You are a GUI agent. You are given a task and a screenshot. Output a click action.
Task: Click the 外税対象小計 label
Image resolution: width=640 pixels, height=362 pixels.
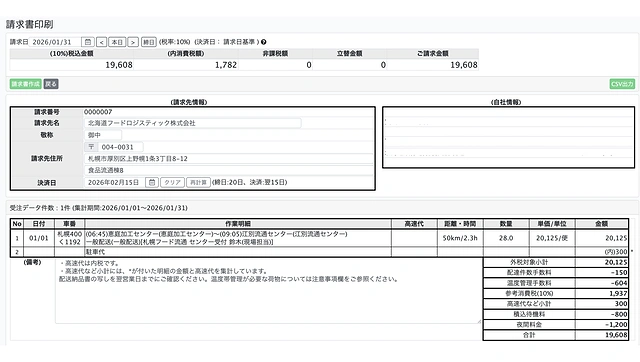coord(529,262)
